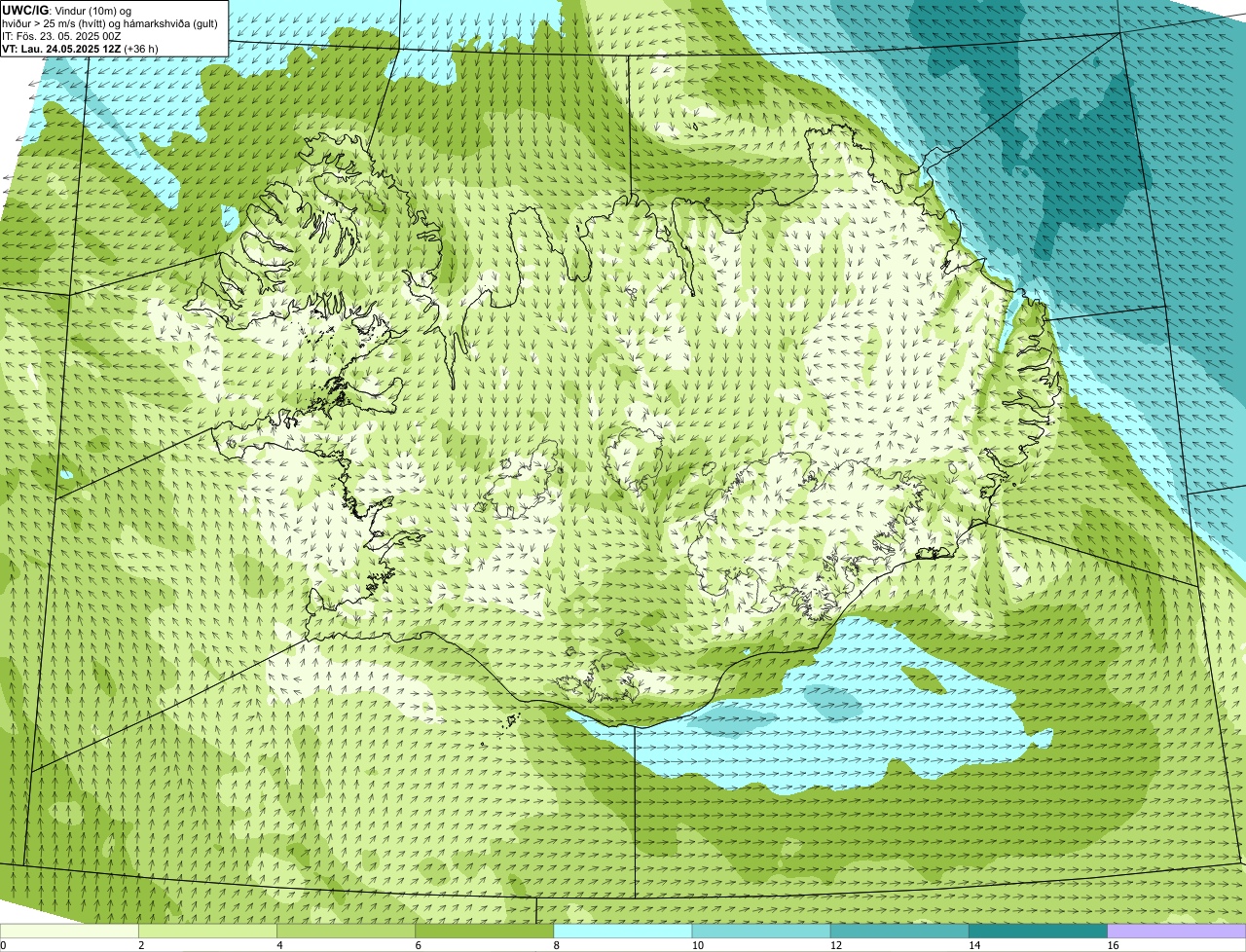1246x952 pixels.
Task: Click the lavender legend swatch above 16 m/s
Action: tap(1177, 931)
